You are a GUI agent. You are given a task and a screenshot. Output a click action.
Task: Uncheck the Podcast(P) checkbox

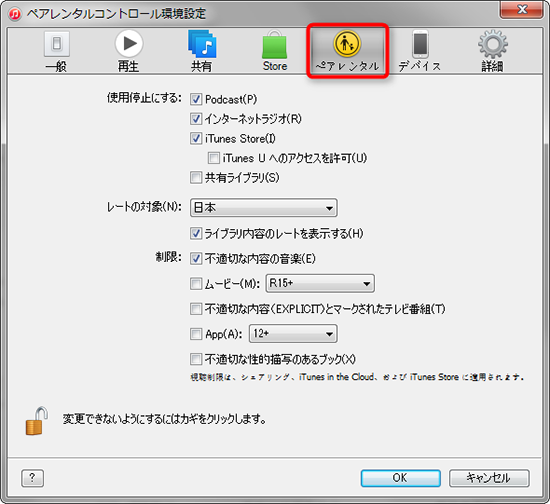(x=196, y=99)
